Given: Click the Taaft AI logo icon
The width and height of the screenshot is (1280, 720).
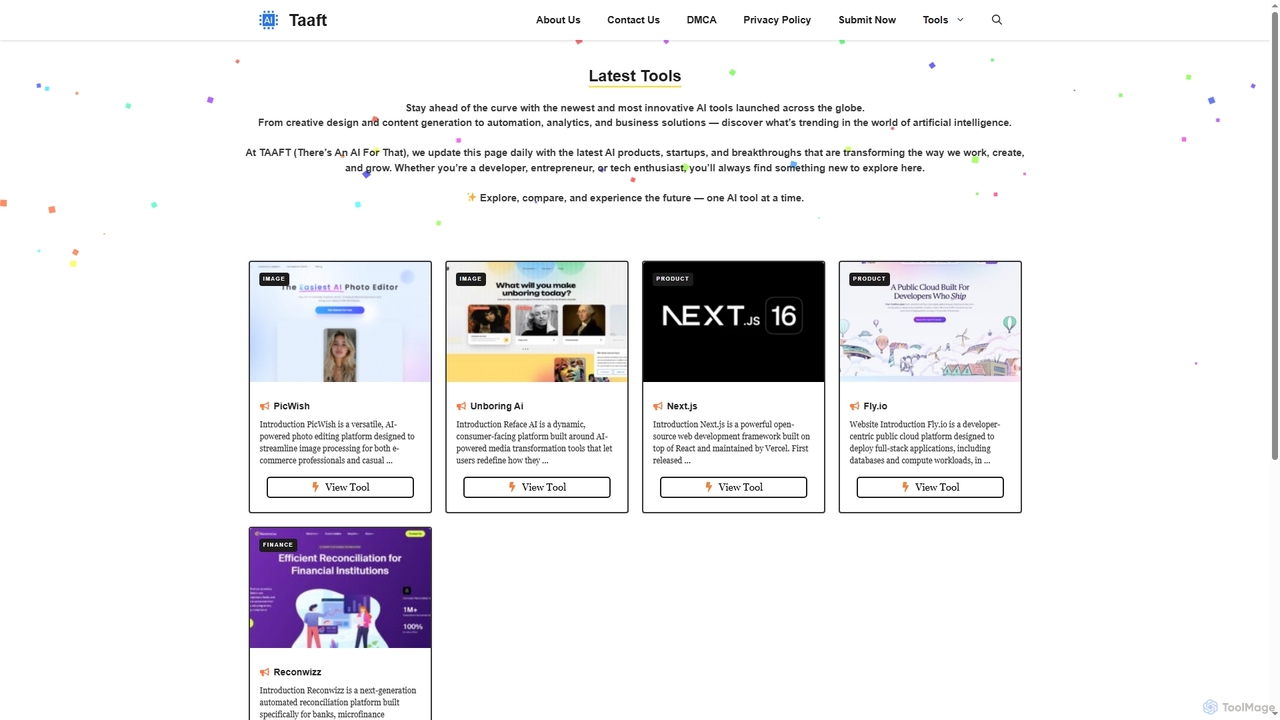Looking at the screenshot, I should 268,20.
